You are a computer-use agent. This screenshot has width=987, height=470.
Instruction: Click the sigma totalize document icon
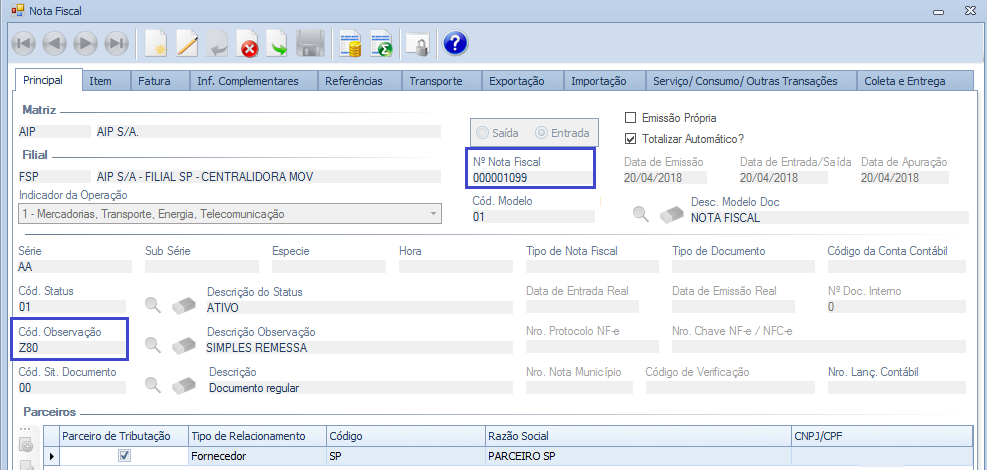[381, 44]
